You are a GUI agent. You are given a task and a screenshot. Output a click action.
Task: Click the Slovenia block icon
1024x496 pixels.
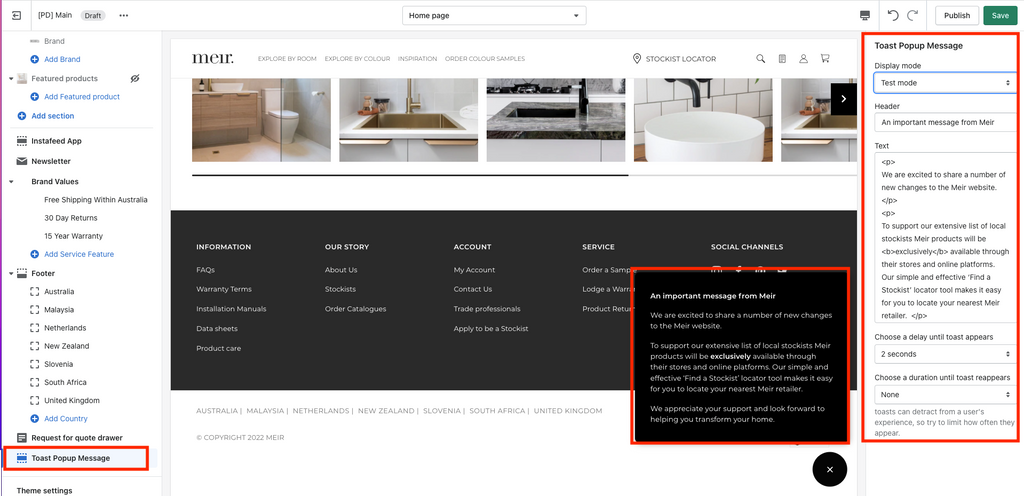pos(35,364)
